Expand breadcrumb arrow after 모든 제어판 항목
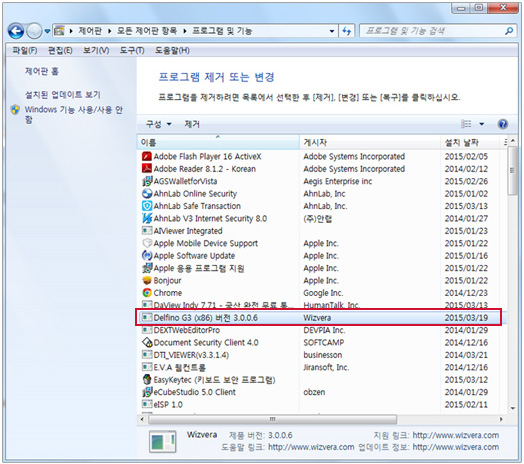This screenshot has height=464, width=524. pyautogui.click(x=185, y=31)
